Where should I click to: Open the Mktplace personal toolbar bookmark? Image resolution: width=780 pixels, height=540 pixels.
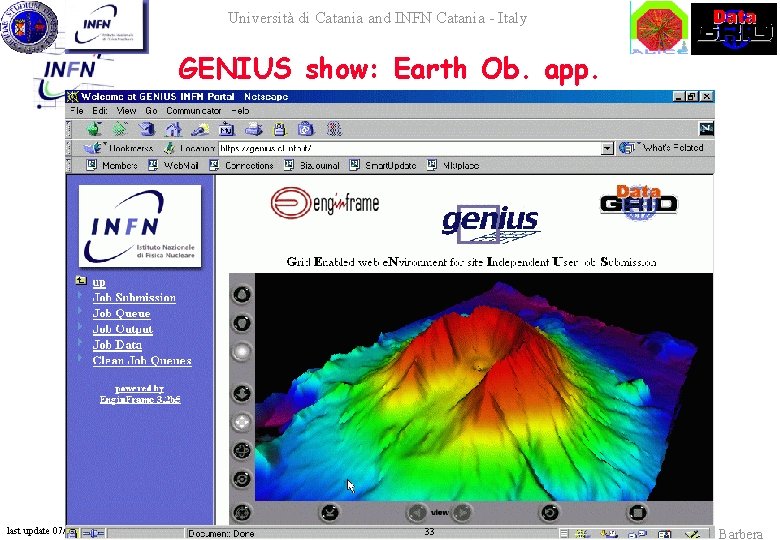pos(453,165)
